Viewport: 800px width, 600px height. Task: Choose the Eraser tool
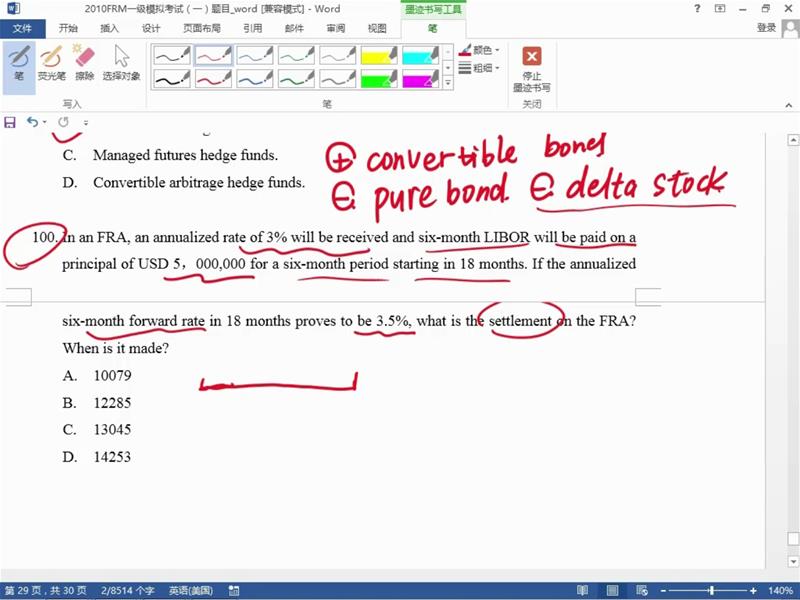(84, 64)
